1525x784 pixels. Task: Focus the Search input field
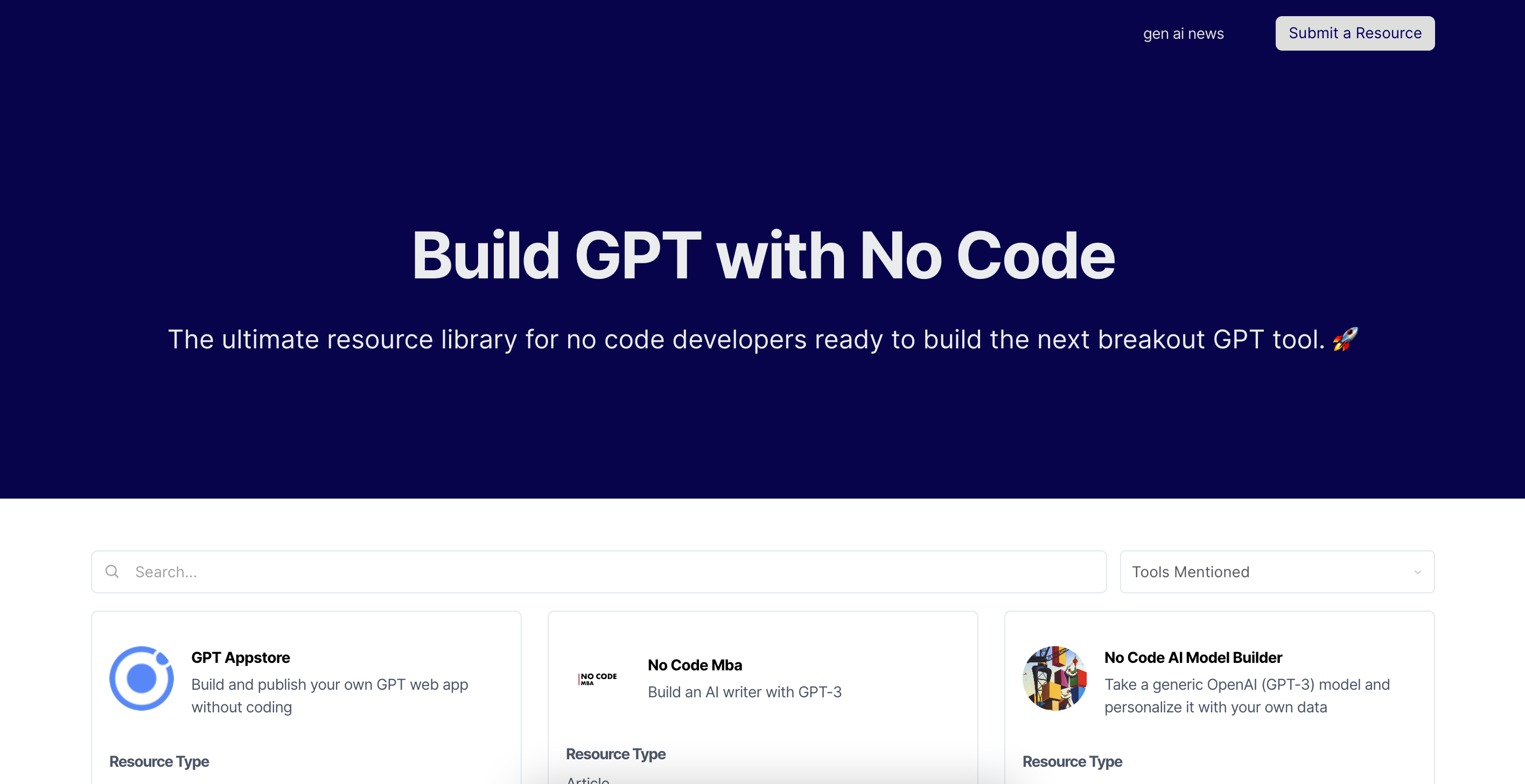click(x=598, y=571)
